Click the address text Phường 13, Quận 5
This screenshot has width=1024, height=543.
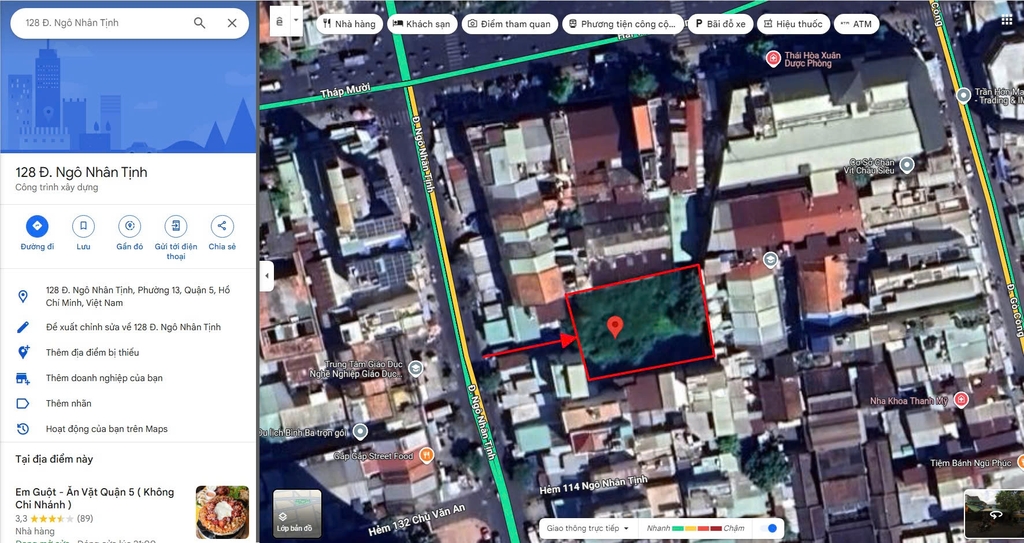pos(175,290)
